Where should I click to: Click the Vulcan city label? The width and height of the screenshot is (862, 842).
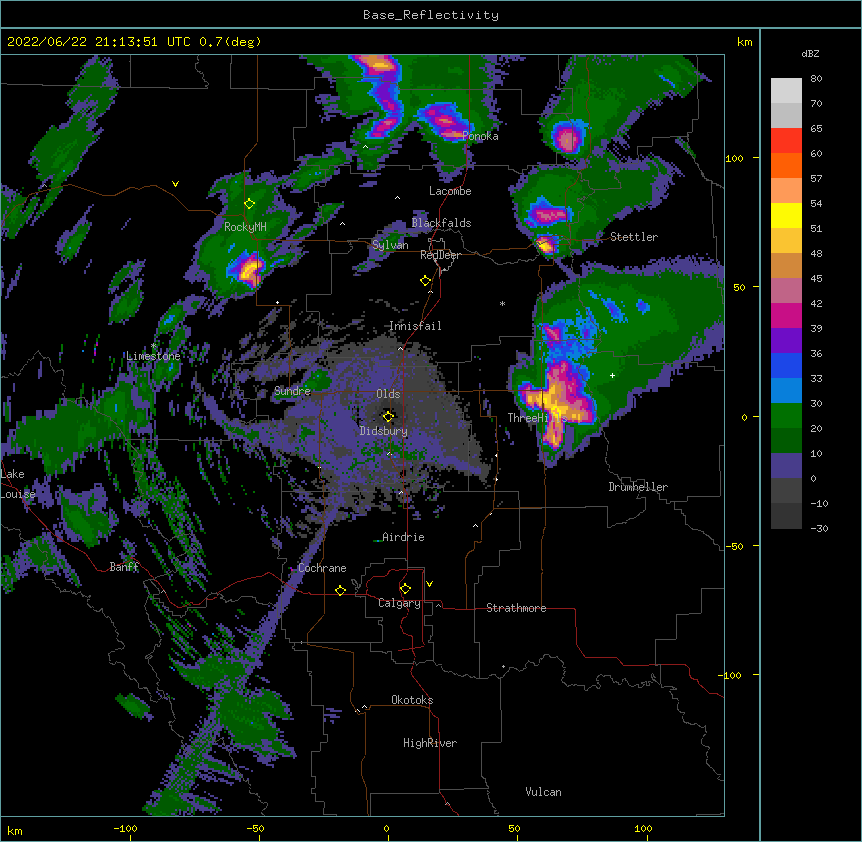[543, 792]
